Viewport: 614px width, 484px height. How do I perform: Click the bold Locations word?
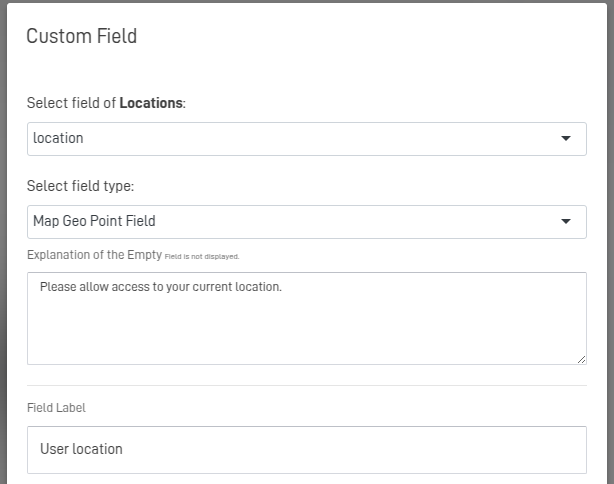pyautogui.click(x=151, y=103)
